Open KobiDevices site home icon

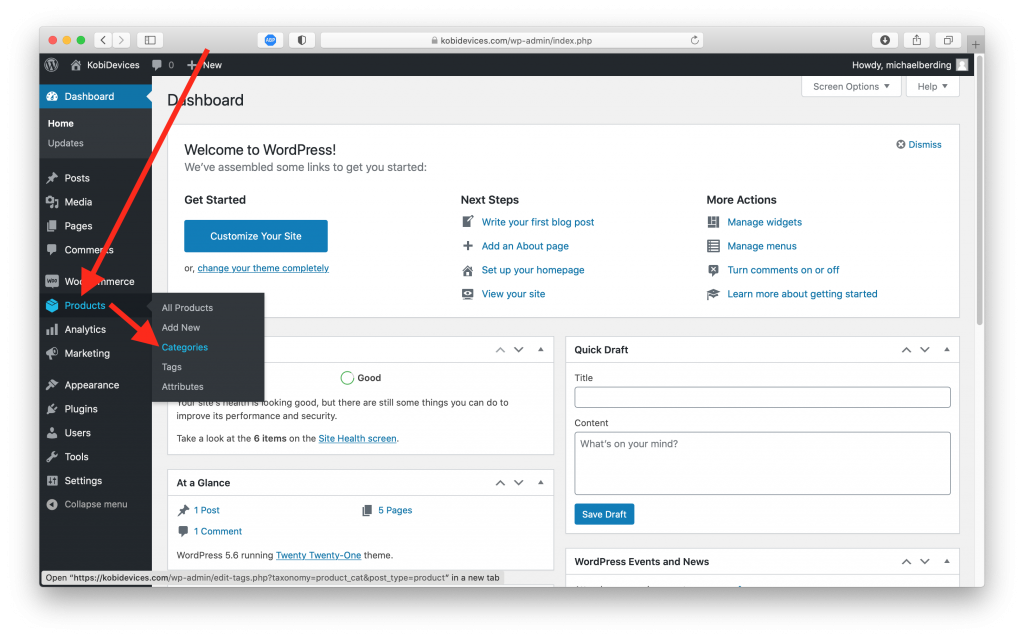point(76,65)
